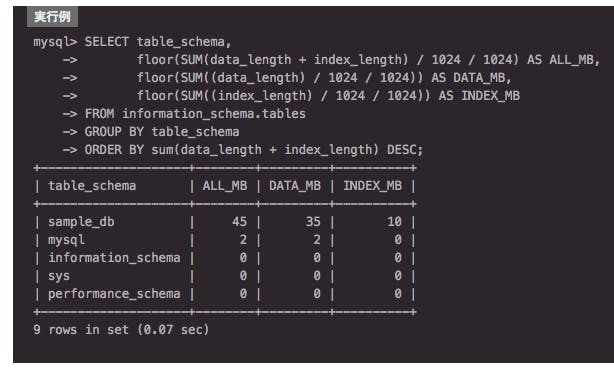Viewport: 614px width, 372px height.
Task: Click the SELECT keyword in first line
Action: click(107, 42)
